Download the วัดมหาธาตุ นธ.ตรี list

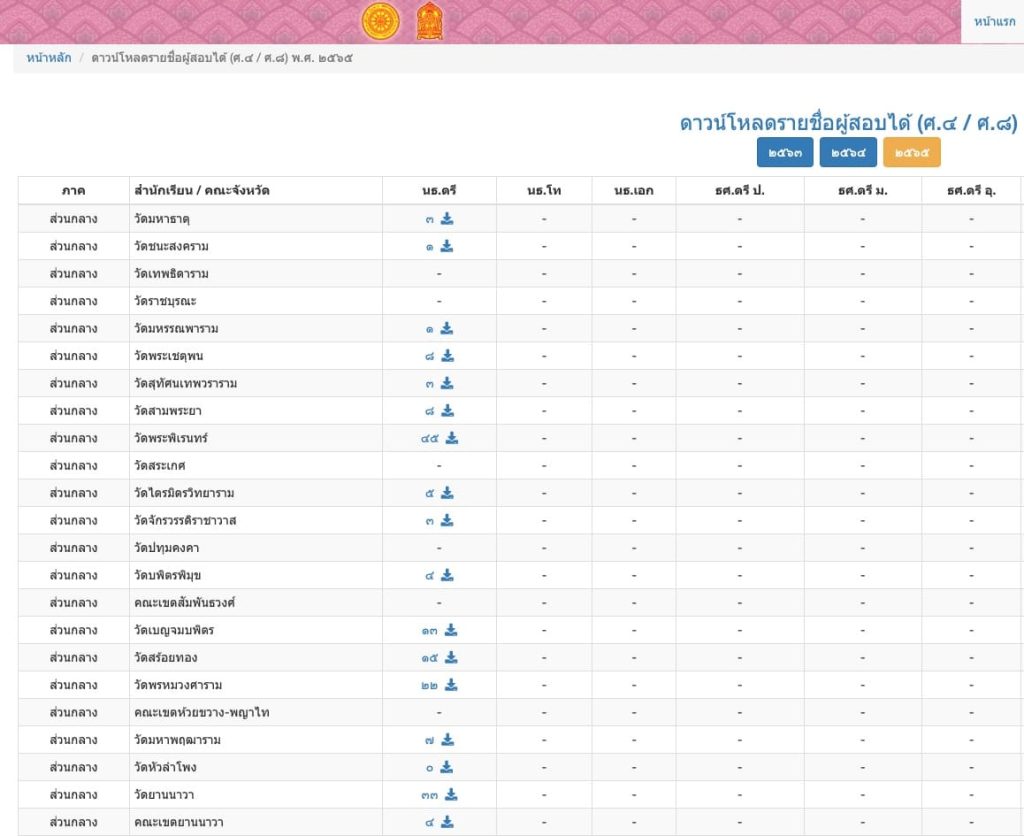447,219
